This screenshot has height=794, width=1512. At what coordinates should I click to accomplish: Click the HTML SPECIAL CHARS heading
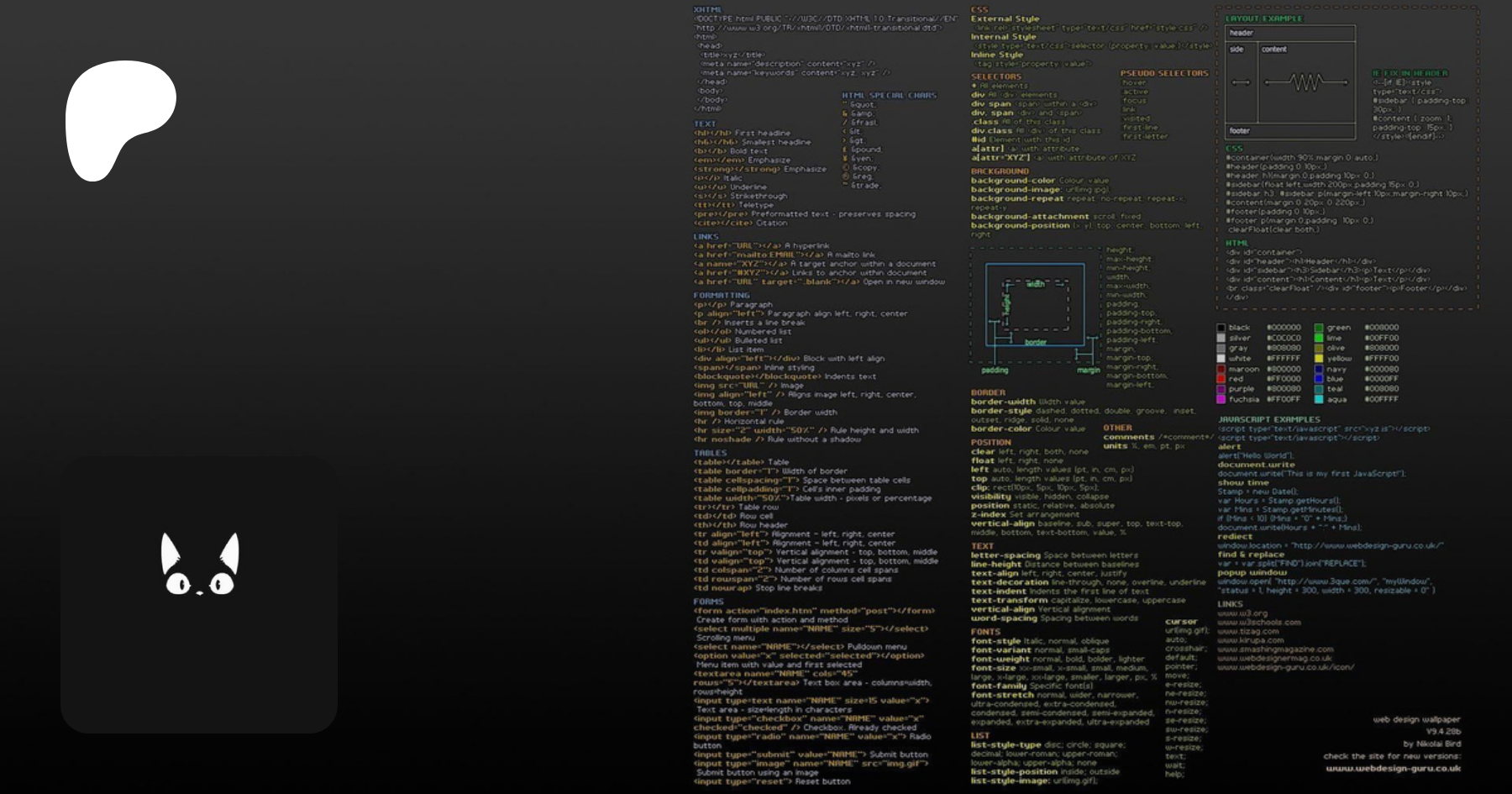coord(889,96)
